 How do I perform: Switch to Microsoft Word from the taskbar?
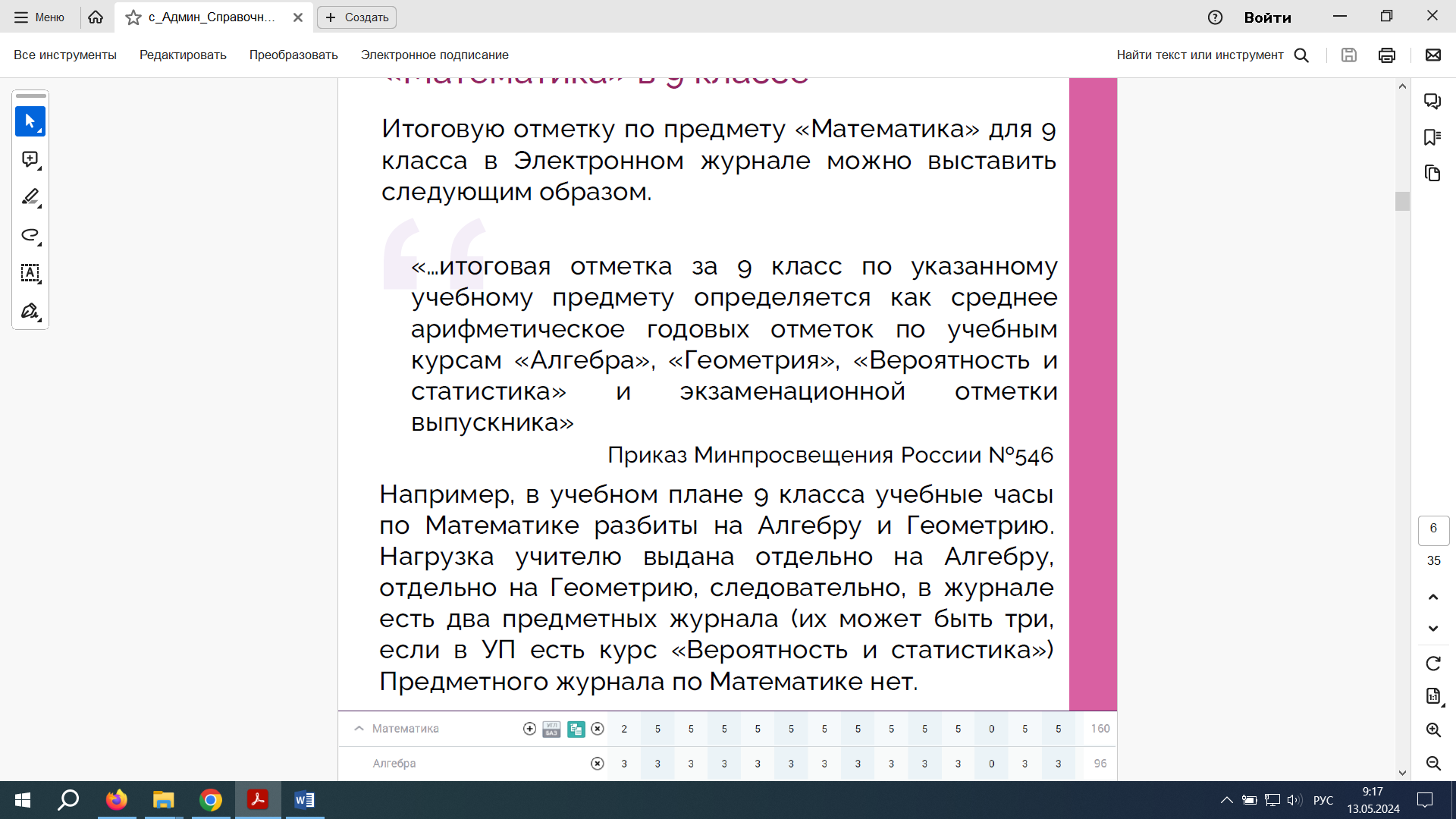coord(305,800)
